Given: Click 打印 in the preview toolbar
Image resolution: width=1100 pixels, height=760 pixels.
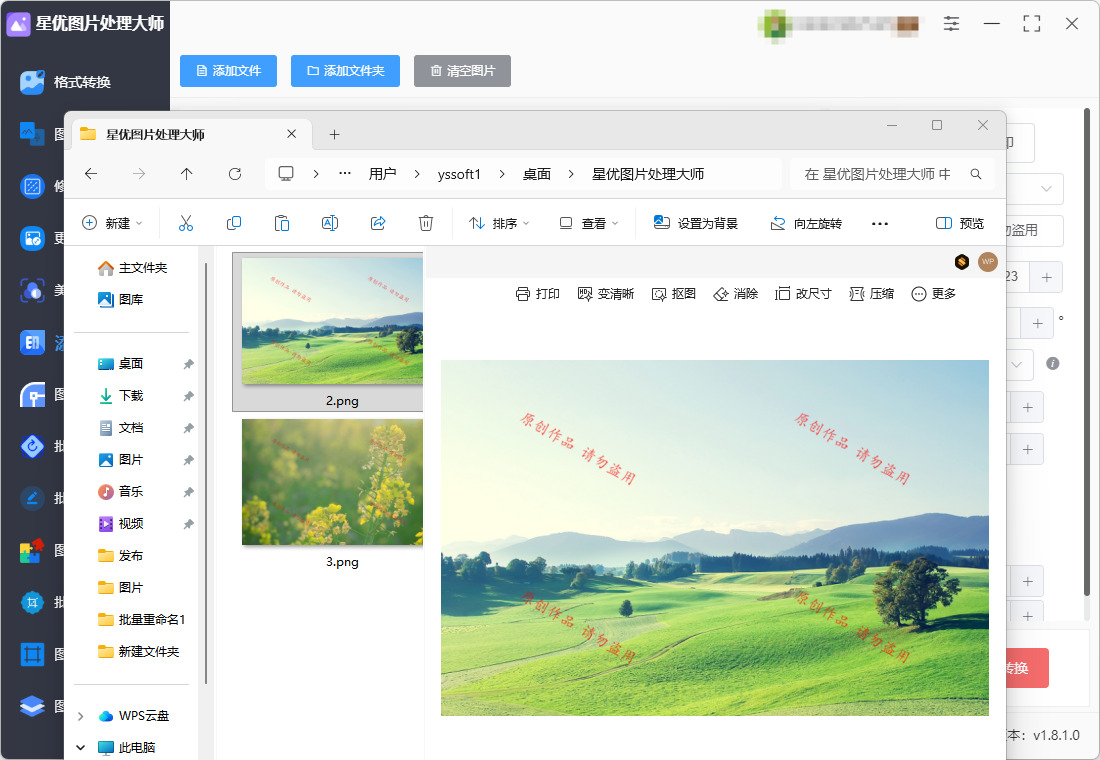Looking at the screenshot, I should [537, 293].
